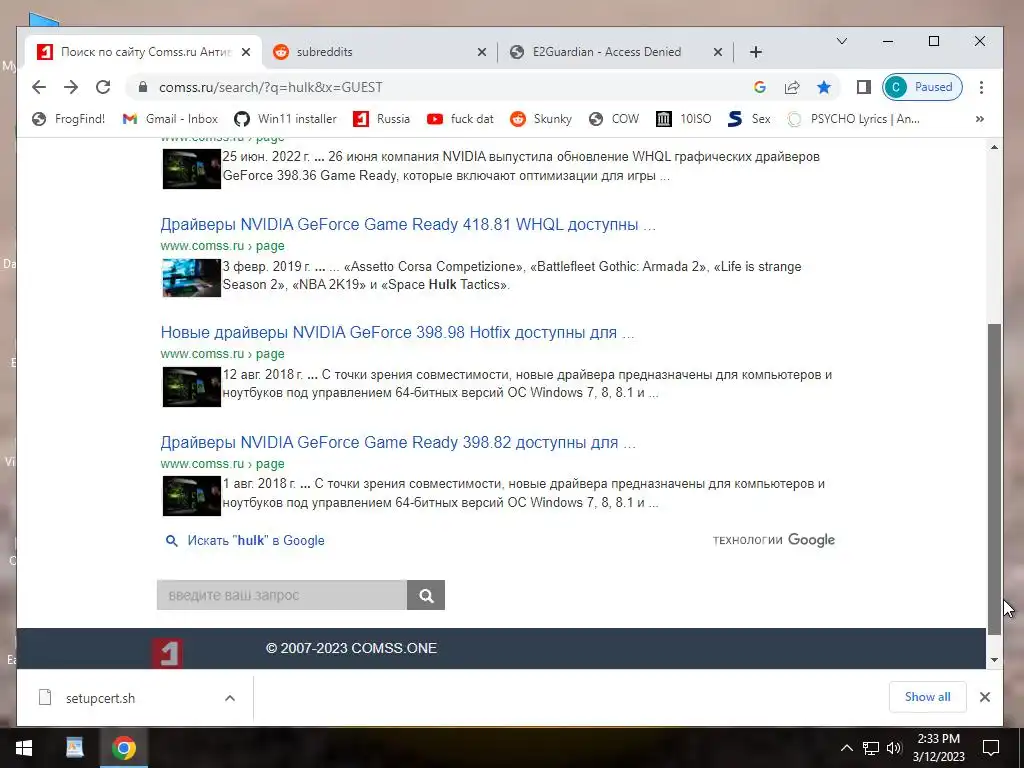Open the fuck dat YouTube bookmark
Screen dimensions: 1024x768
(460, 119)
